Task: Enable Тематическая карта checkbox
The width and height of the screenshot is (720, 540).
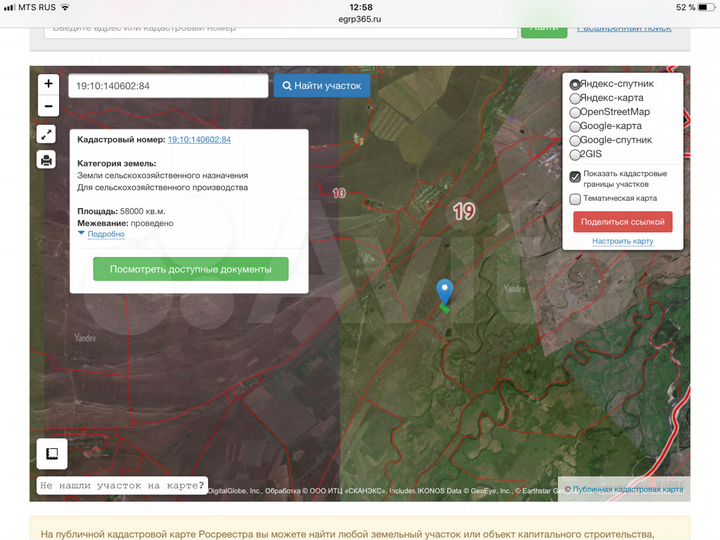Action: [575, 199]
